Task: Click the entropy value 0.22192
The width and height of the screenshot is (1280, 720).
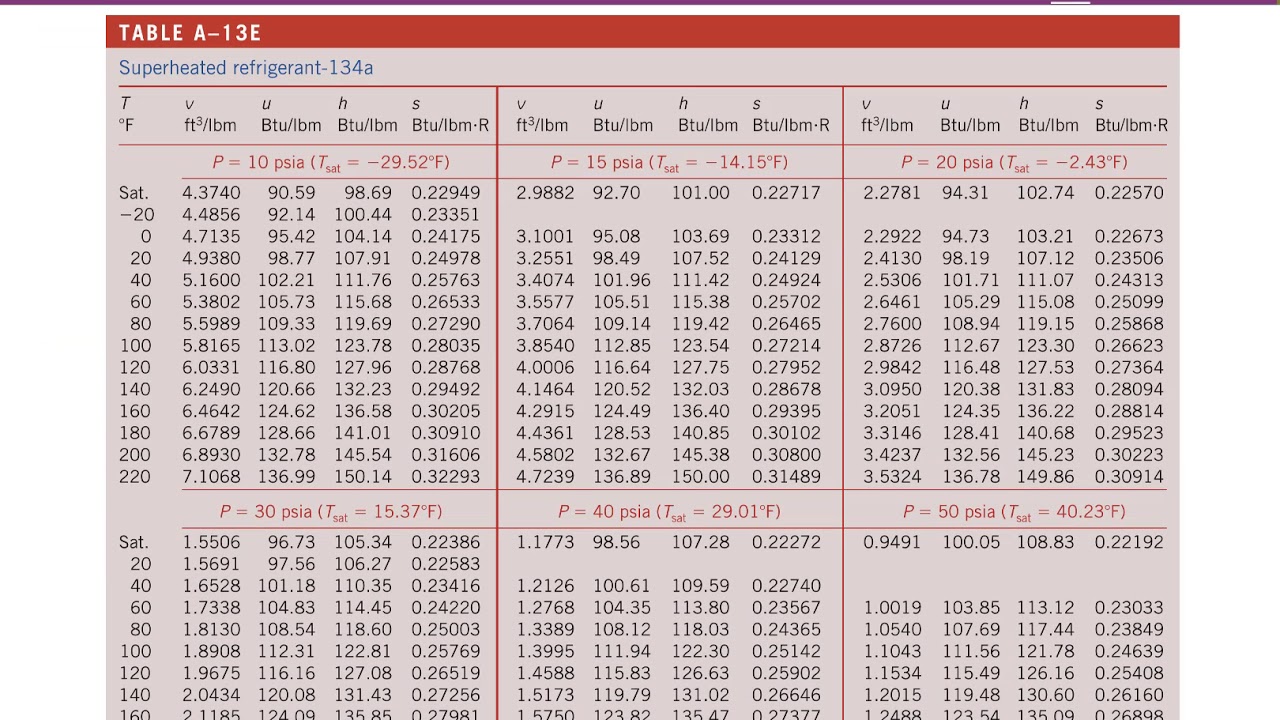Action: pyautogui.click(x=1129, y=542)
